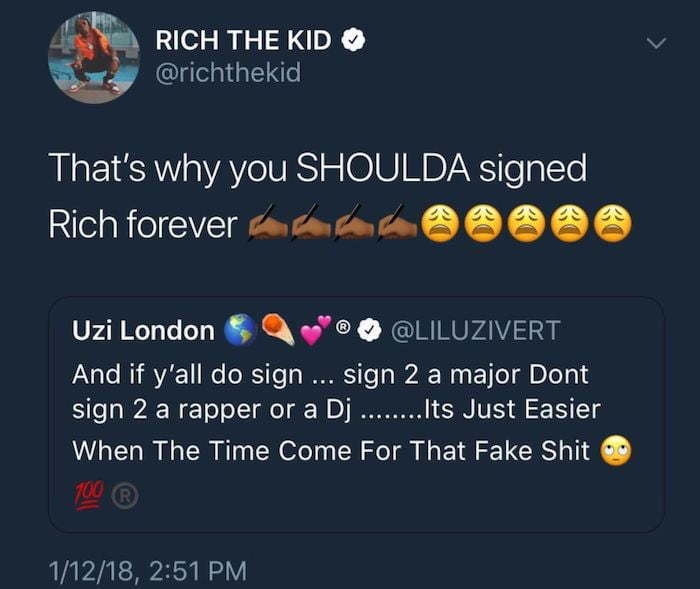The image size is (700, 589).
Task: Click the gray registered symbol after 100 emoji
Action: (x=125, y=496)
